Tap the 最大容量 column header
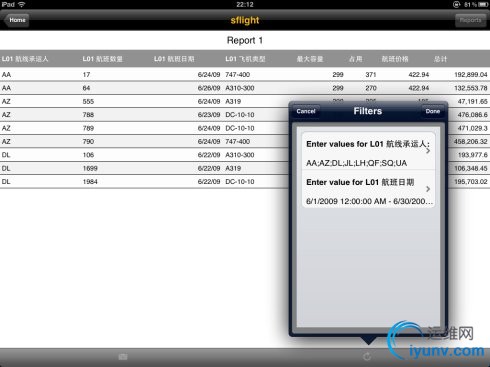Viewport: 490px width, 367px height. click(x=310, y=59)
